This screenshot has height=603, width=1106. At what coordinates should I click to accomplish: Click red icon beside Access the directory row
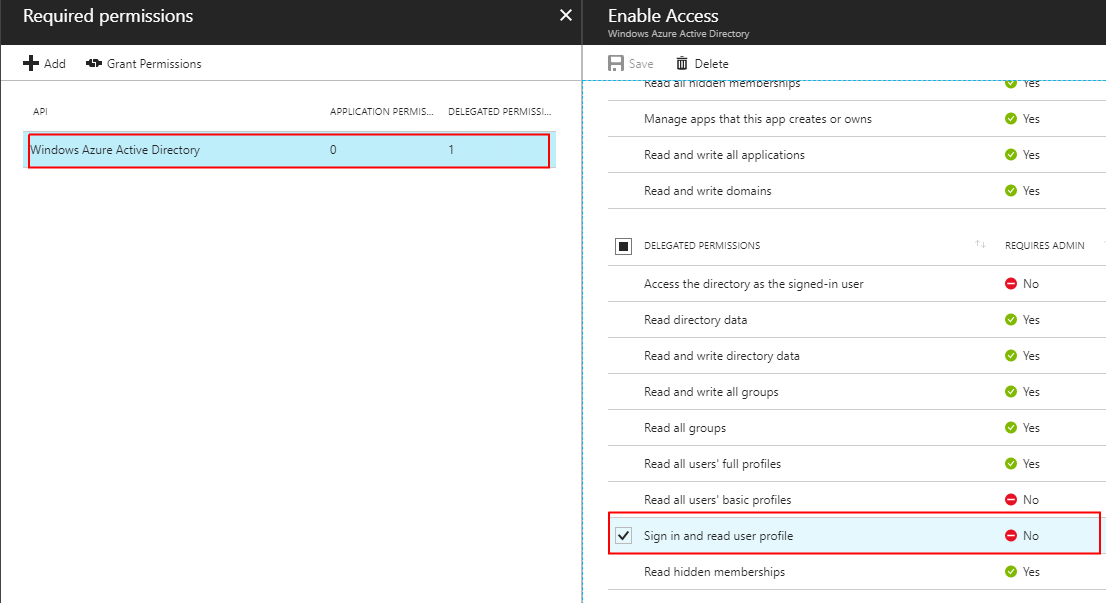(1011, 284)
